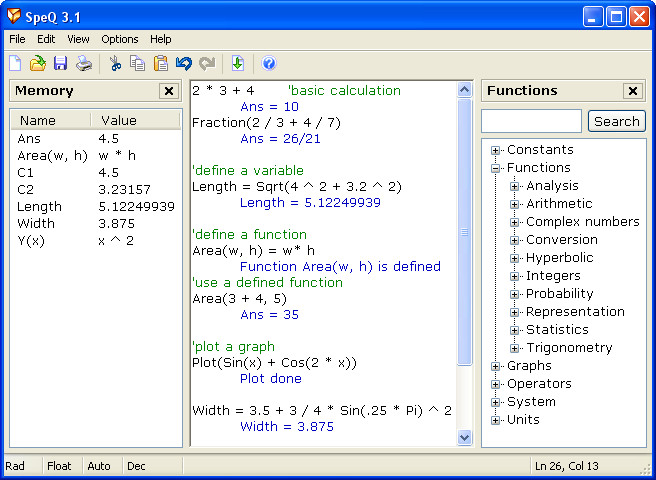Open help via the question mark icon

click(268, 64)
